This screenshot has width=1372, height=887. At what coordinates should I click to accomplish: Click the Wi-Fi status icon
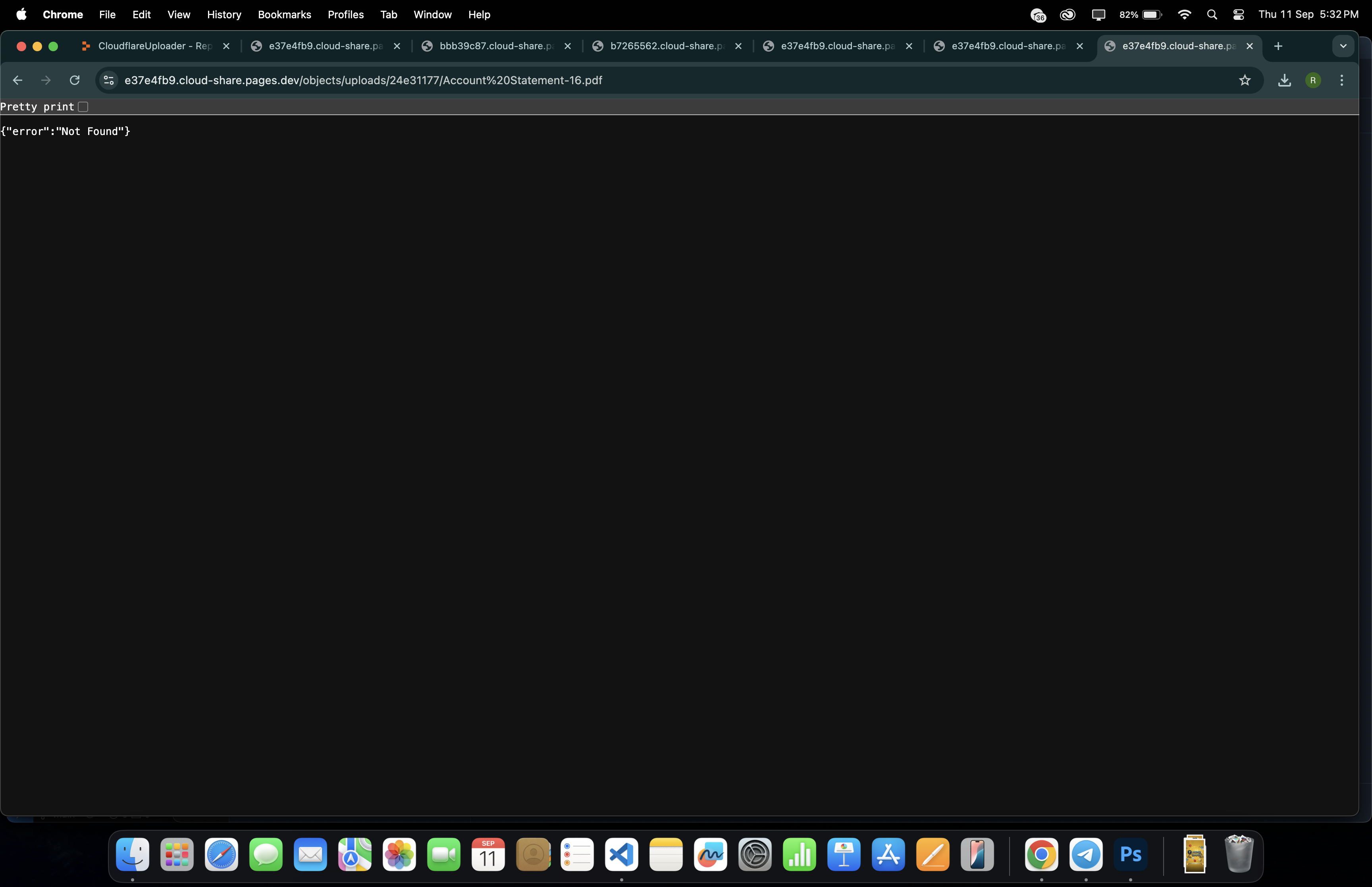(x=1184, y=14)
